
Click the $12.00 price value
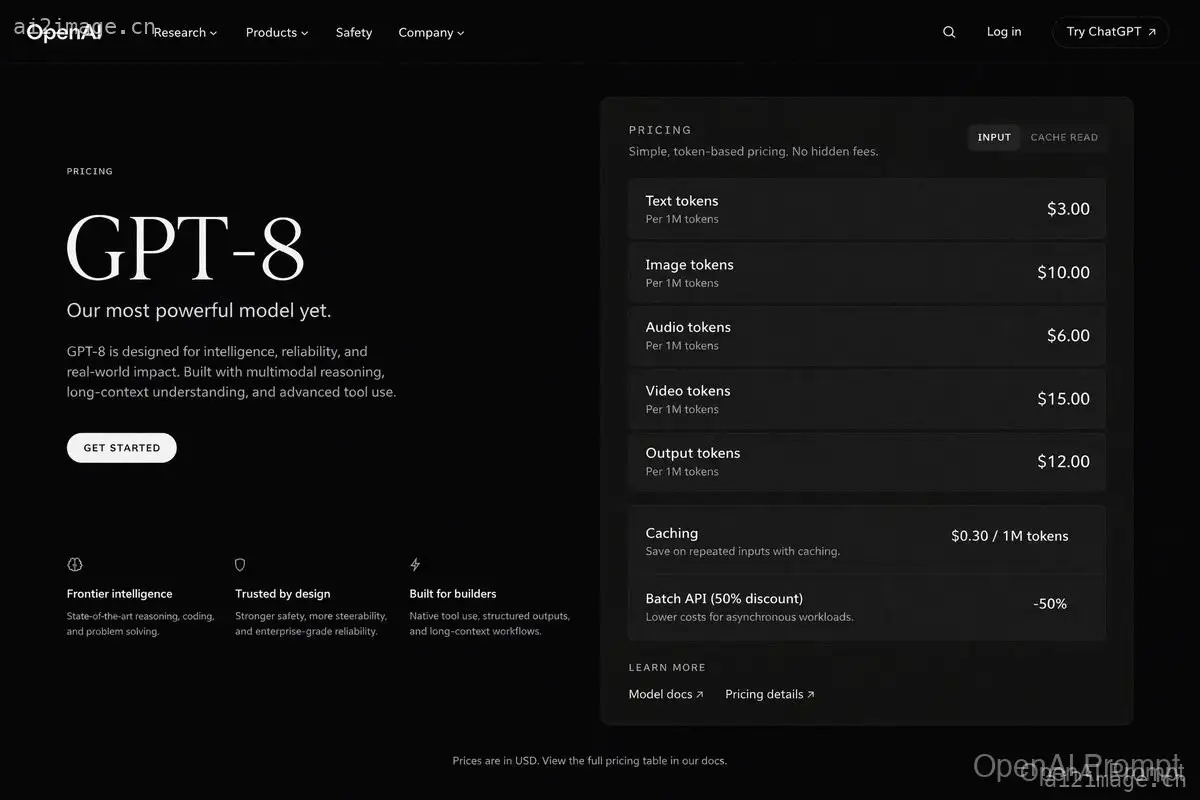coord(1063,461)
